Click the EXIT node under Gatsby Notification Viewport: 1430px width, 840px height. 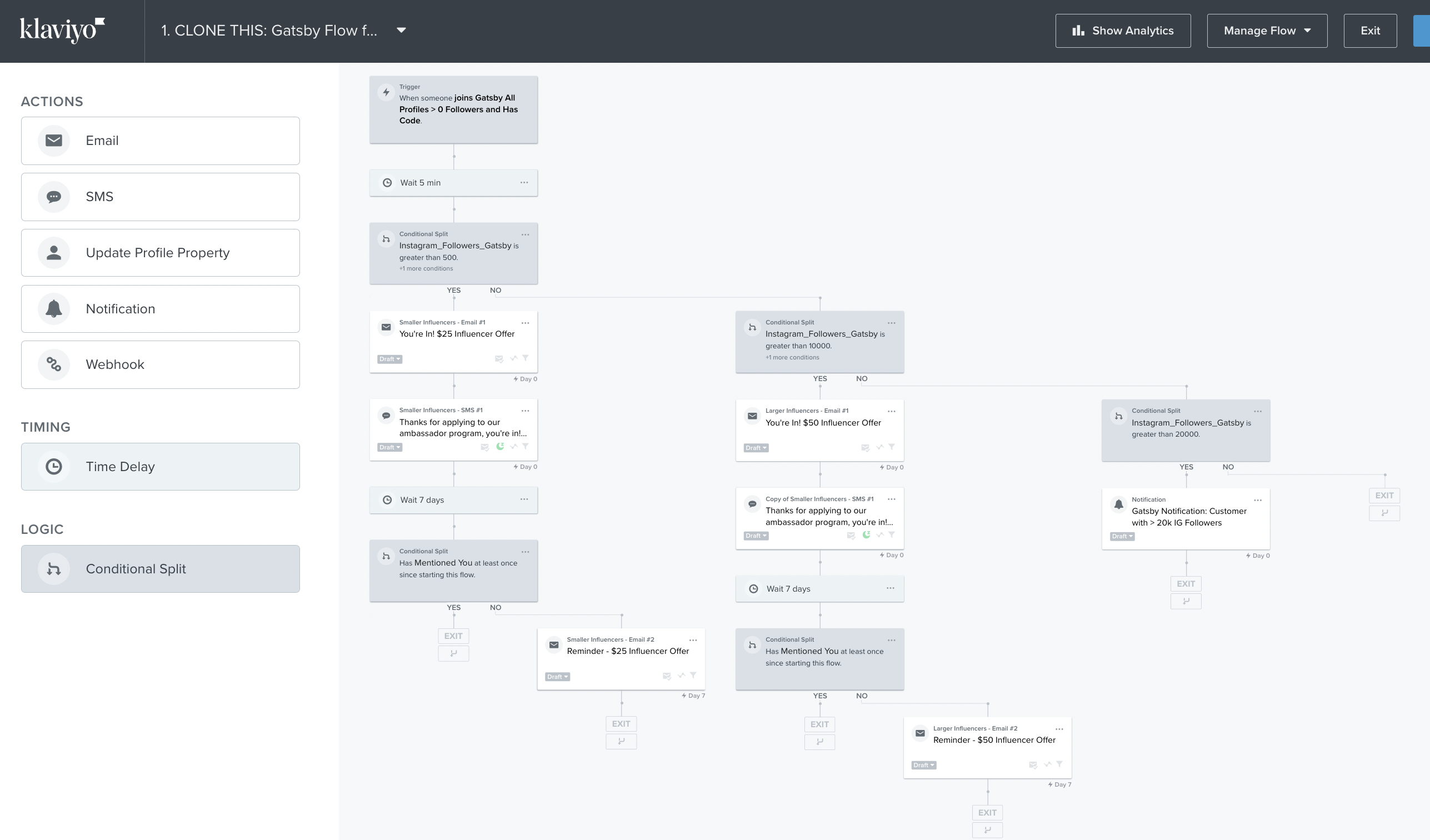click(x=1186, y=584)
